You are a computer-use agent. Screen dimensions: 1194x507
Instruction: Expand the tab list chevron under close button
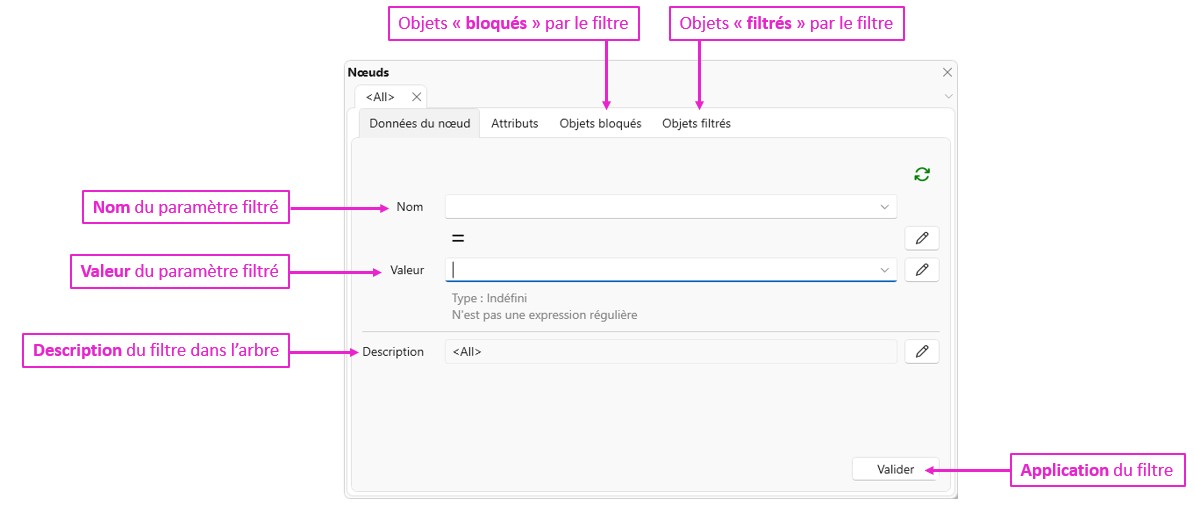948,97
